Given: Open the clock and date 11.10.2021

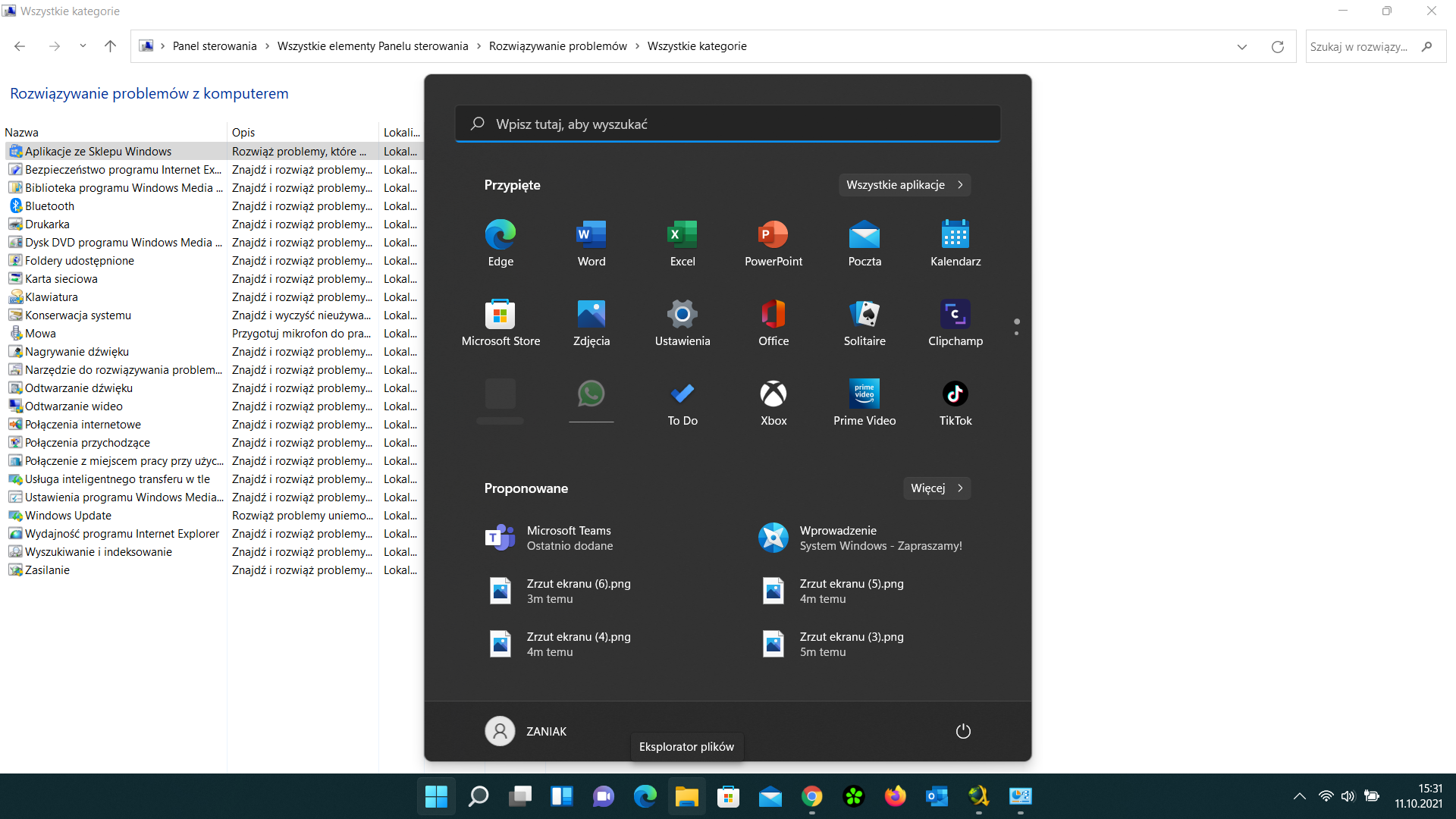Looking at the screenshot, I should click(1419, 796).
